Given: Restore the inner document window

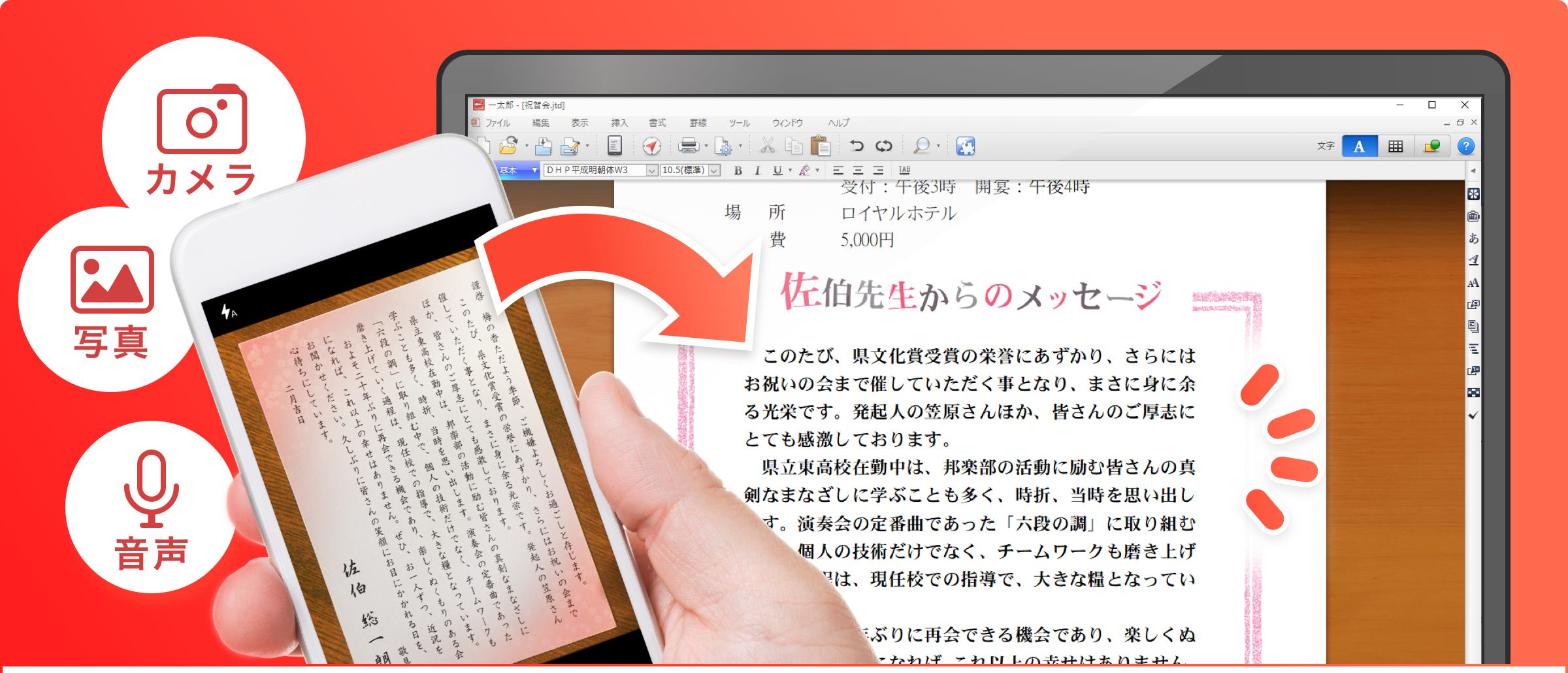Looking at the screenshot, I should tap(1460, 123).
